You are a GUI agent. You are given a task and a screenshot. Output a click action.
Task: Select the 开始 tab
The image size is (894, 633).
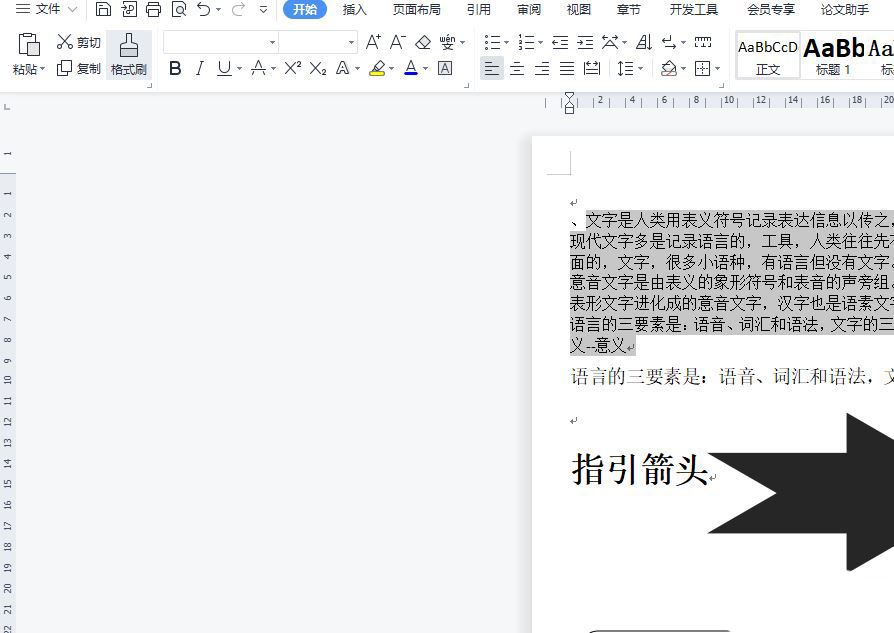click(305, 10)
